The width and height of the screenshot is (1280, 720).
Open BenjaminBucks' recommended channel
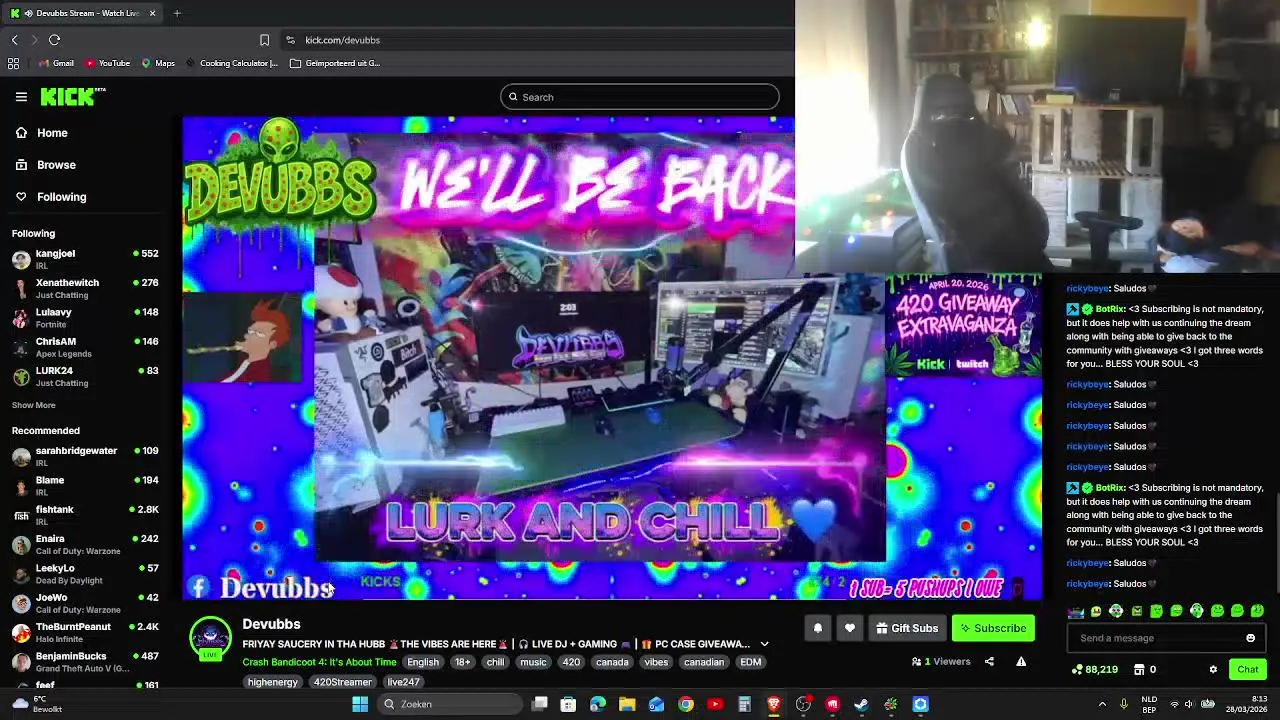click(x=85, y=661)
